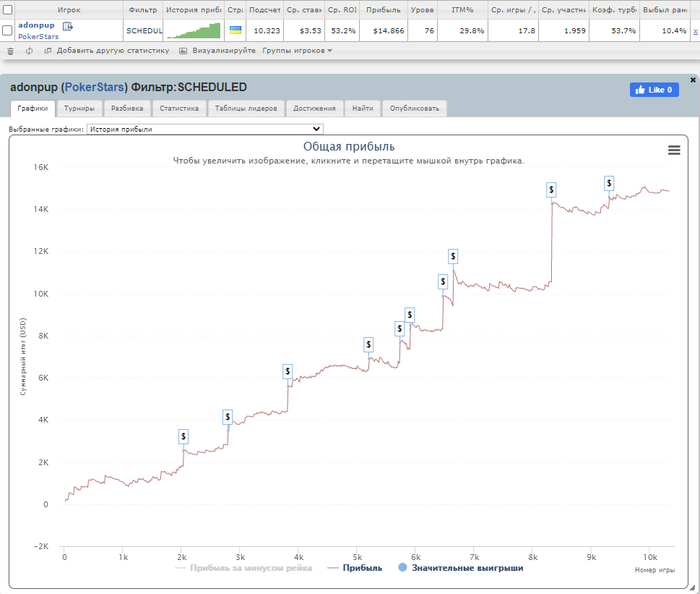Select the $3.53 average stake cell

point(304,31)
